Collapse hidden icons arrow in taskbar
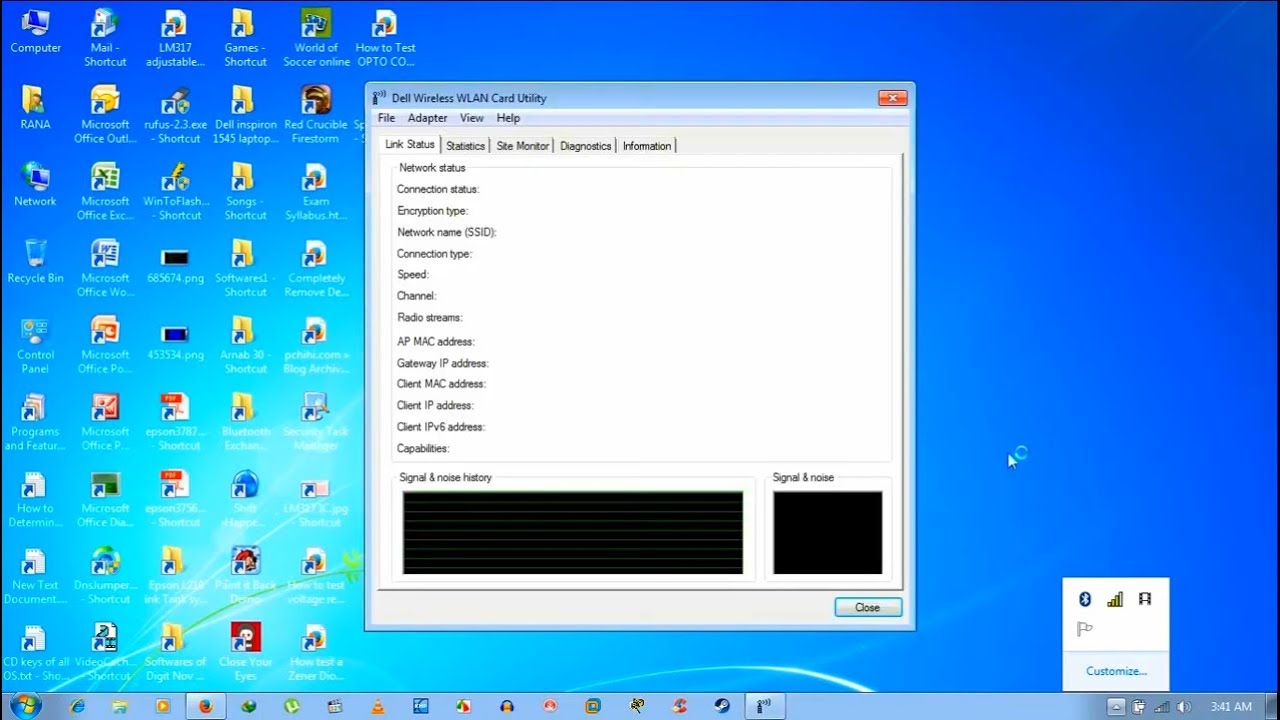Image resolution: width=1280 pixels, height=720 pixels. [1117, 707]
